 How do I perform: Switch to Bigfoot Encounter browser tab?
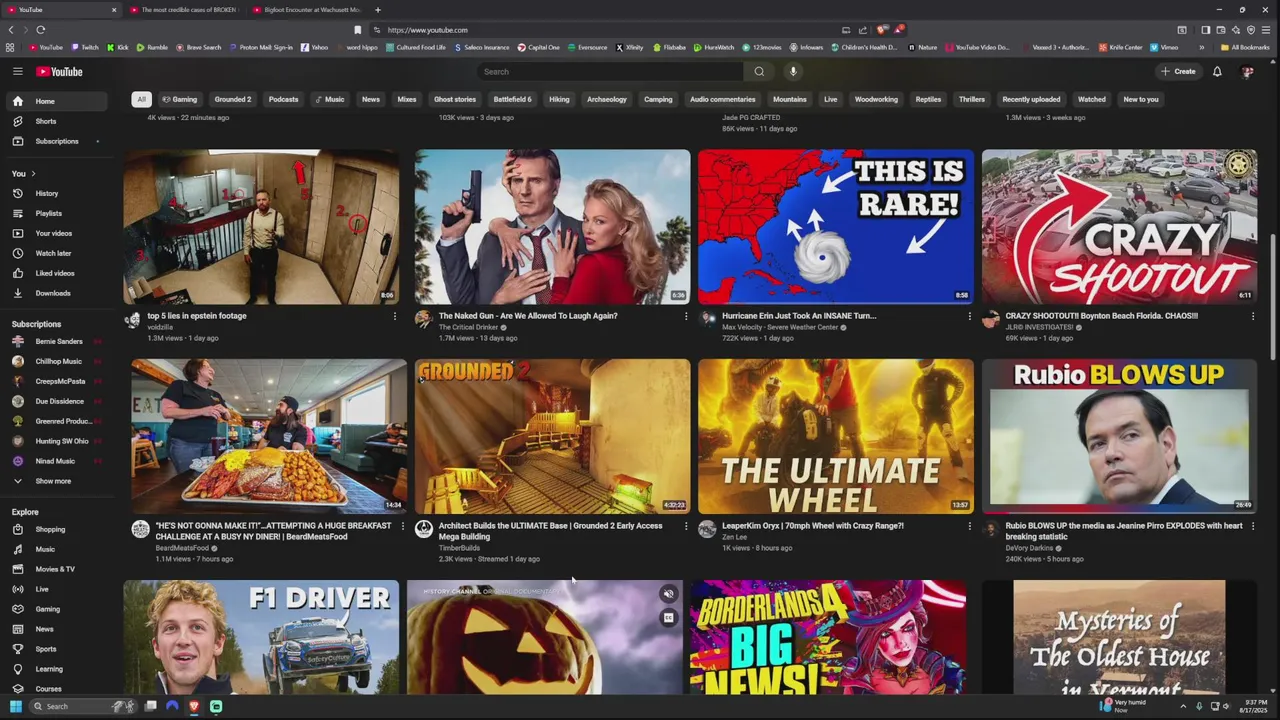click(x=306, y=10)
